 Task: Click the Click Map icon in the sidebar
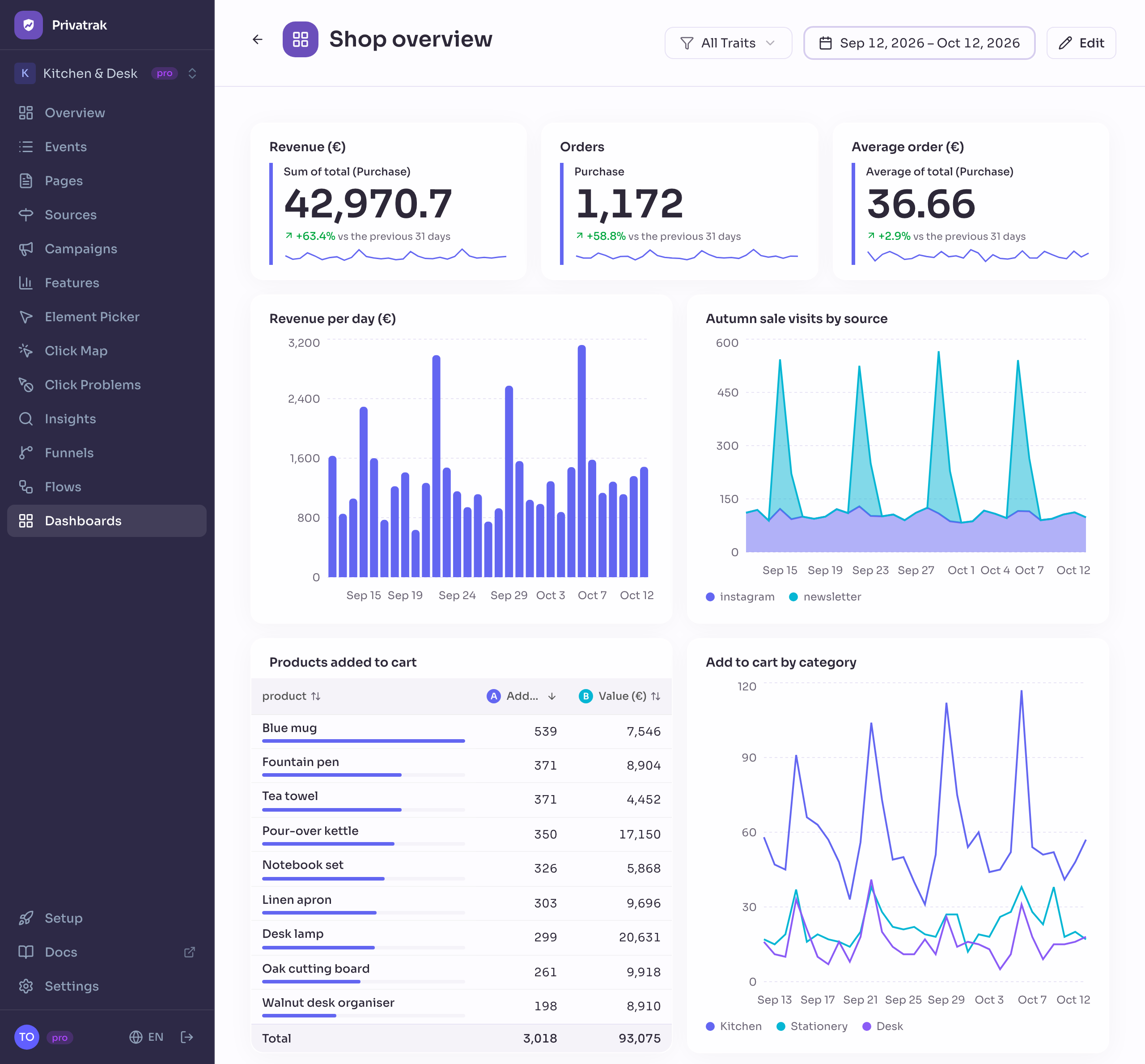pos(26,351)
